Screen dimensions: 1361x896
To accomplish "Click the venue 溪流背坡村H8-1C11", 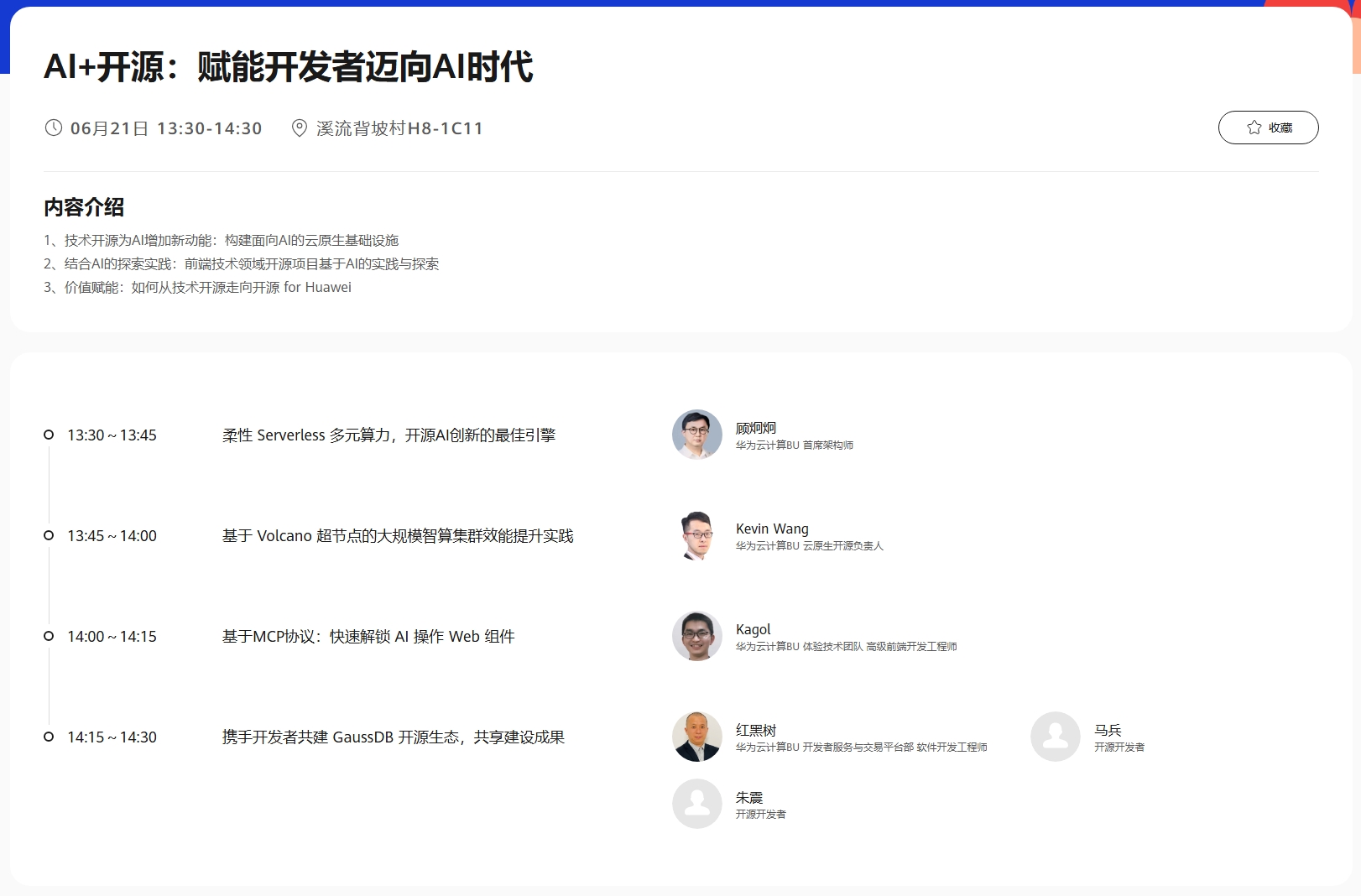I will pyautogui.click(x=399, y=128).
